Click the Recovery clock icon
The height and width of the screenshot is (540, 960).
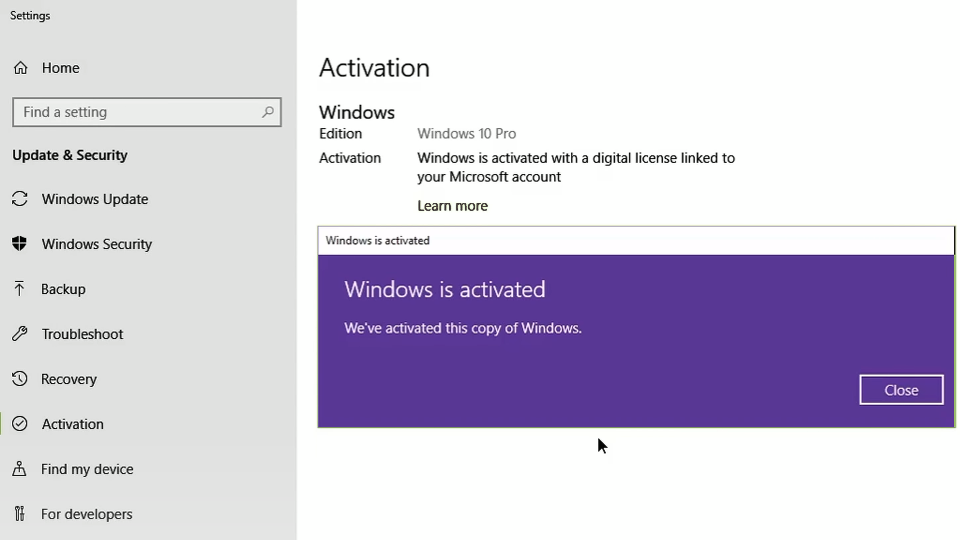20,378
